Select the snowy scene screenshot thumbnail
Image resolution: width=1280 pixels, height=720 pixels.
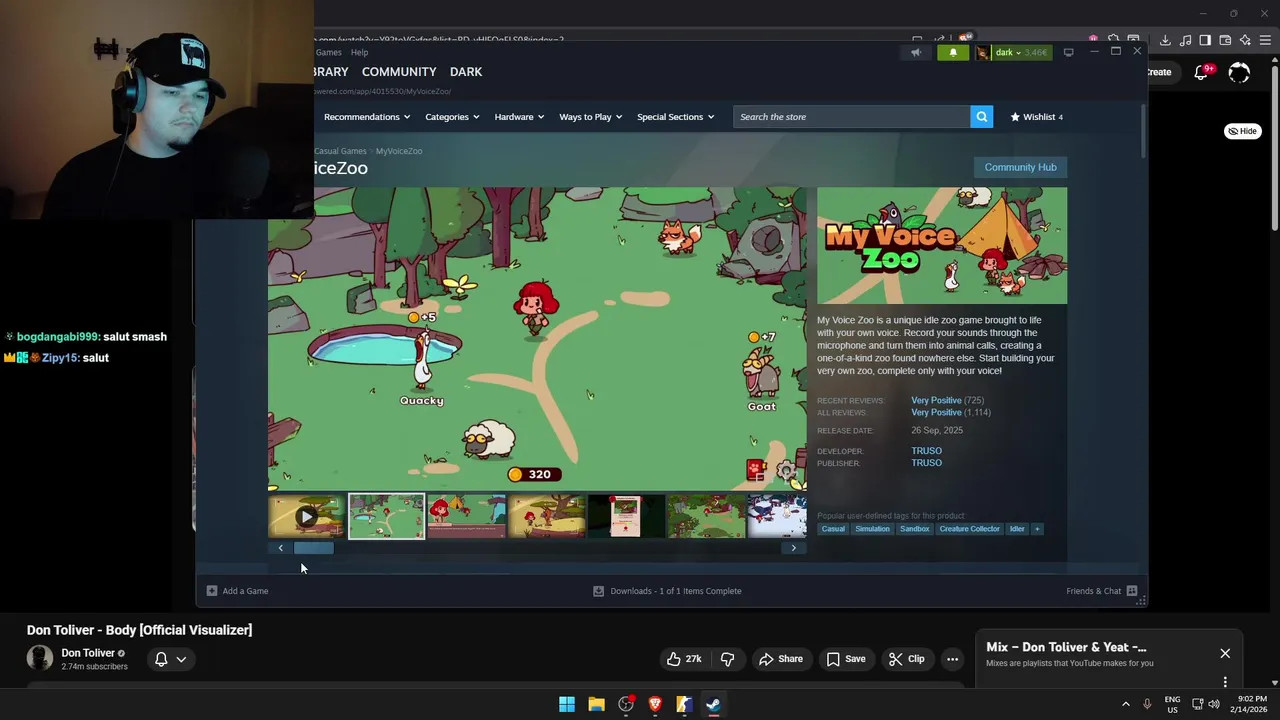777,517
